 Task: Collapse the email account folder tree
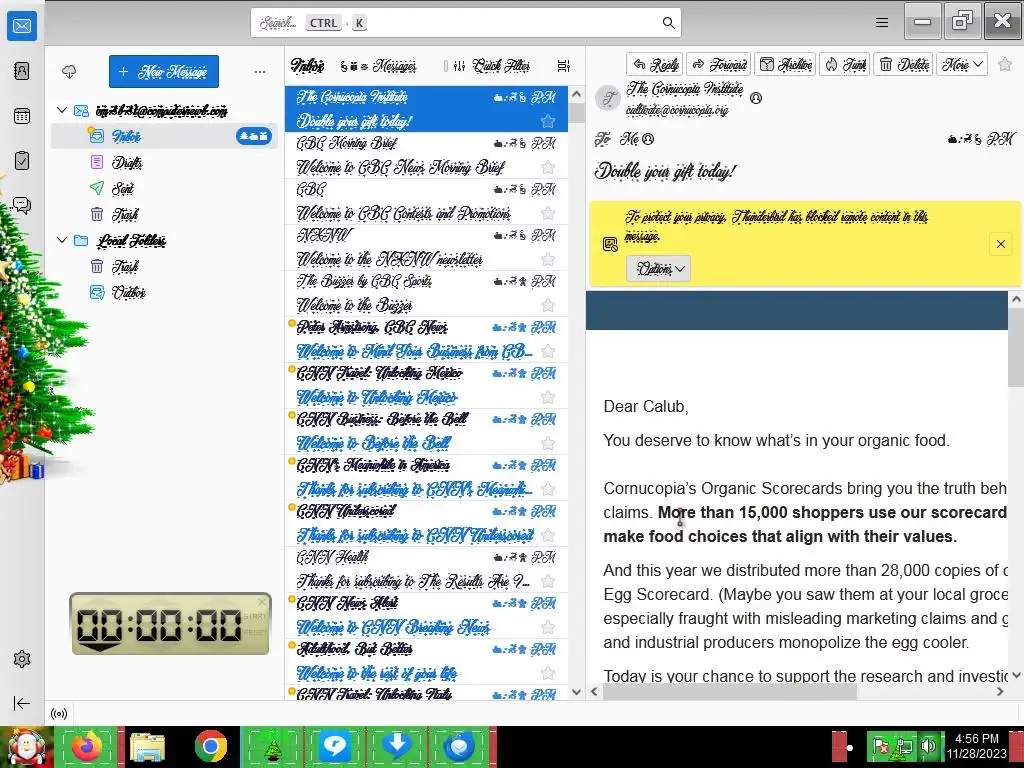coord(62,110)
